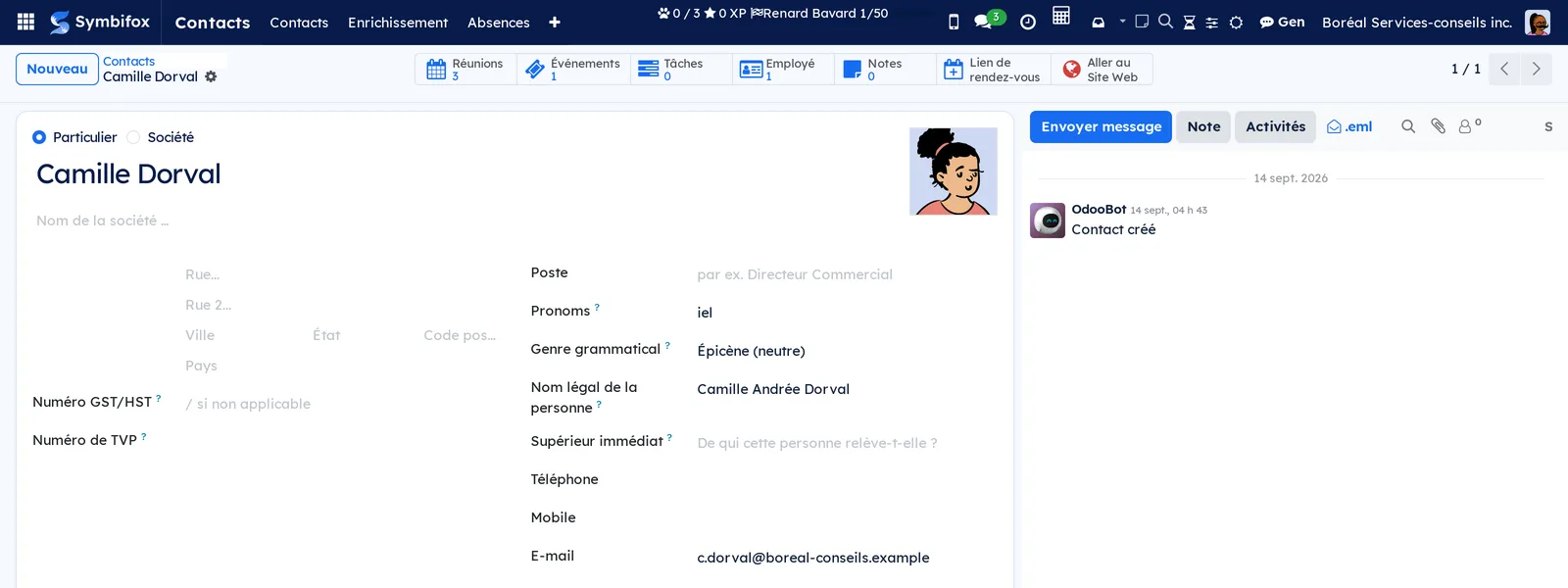Click the Numéro GST/HST help question mark
The height and width of the screenshot is (588, 1568).
point(159,399)
